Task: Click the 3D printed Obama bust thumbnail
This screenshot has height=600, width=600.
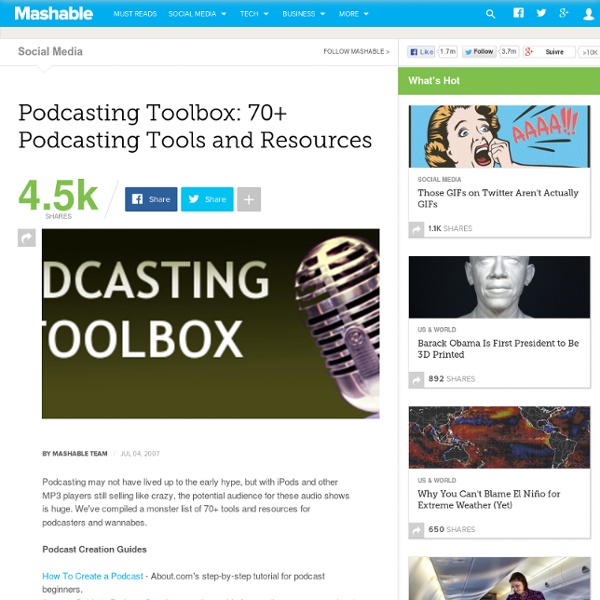Action: [499, 287]
